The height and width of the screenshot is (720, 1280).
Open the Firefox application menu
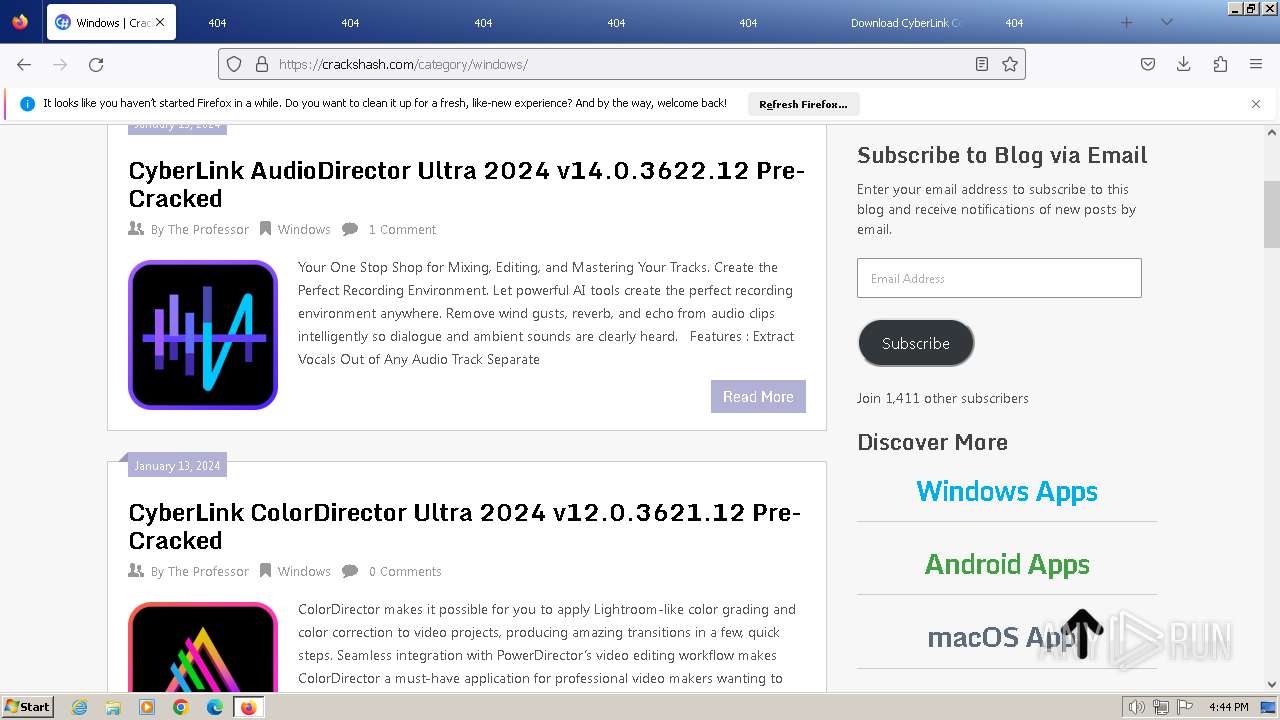(1256, 64)
